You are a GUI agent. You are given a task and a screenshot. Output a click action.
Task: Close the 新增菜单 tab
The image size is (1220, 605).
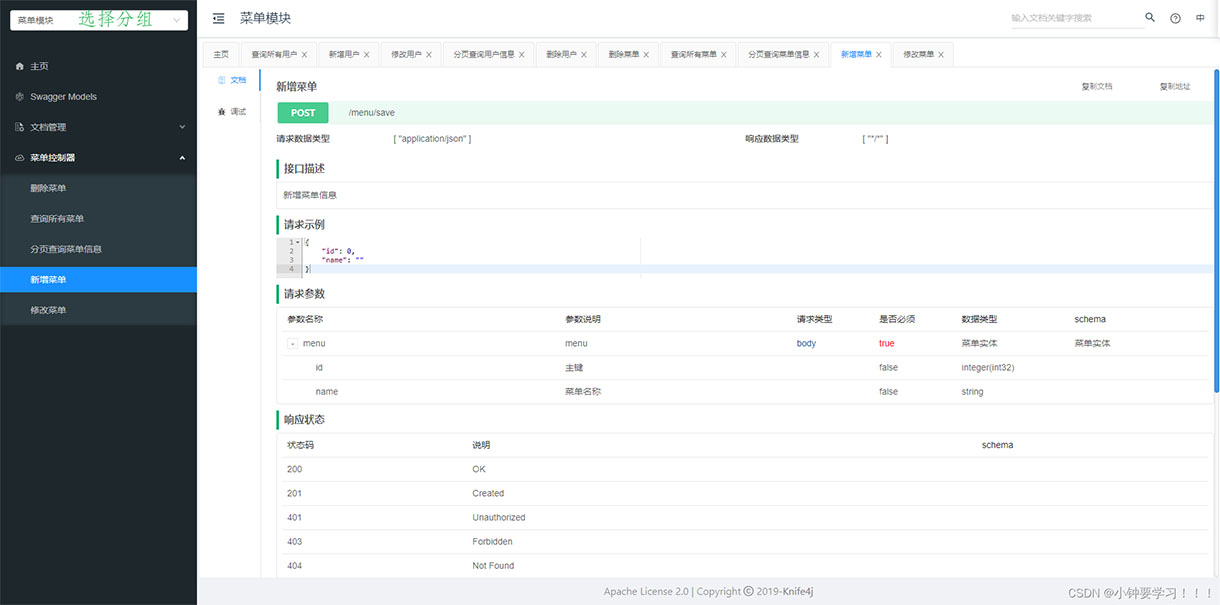click(879, 55)
